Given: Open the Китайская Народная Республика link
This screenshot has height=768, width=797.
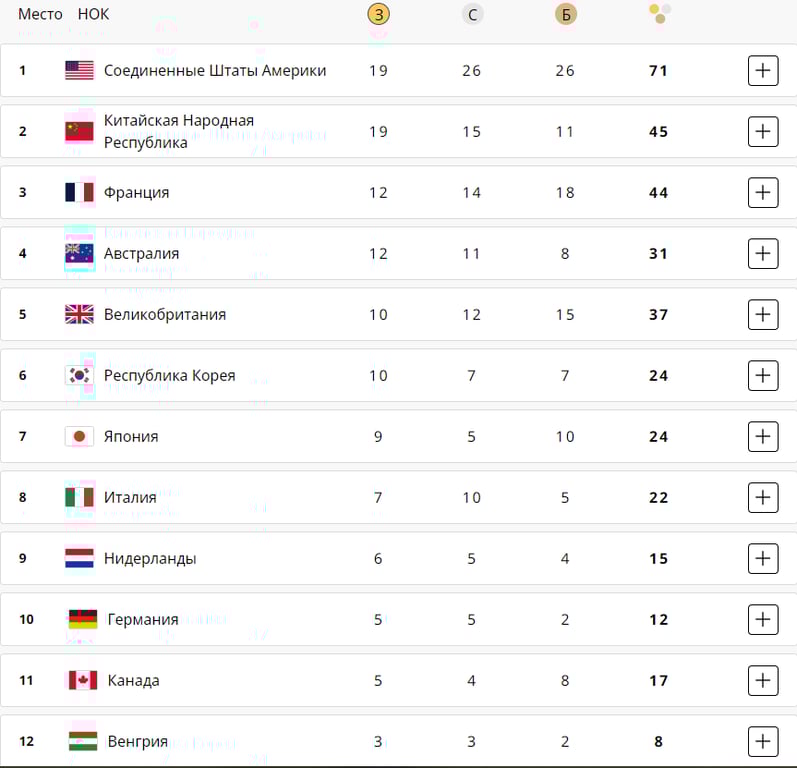Looking at the screenshot, I should (x=178, y=131).
